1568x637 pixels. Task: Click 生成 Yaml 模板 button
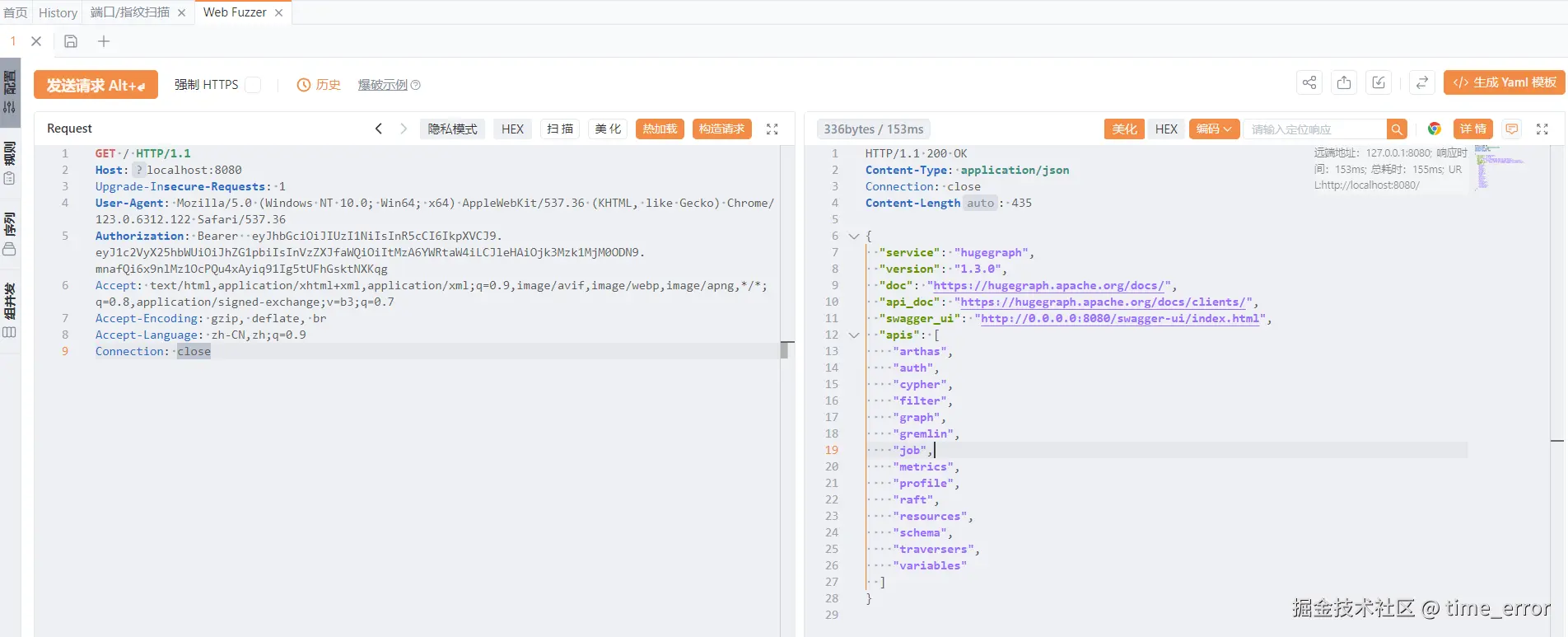pyautogui.click(x=1505, y=82)
